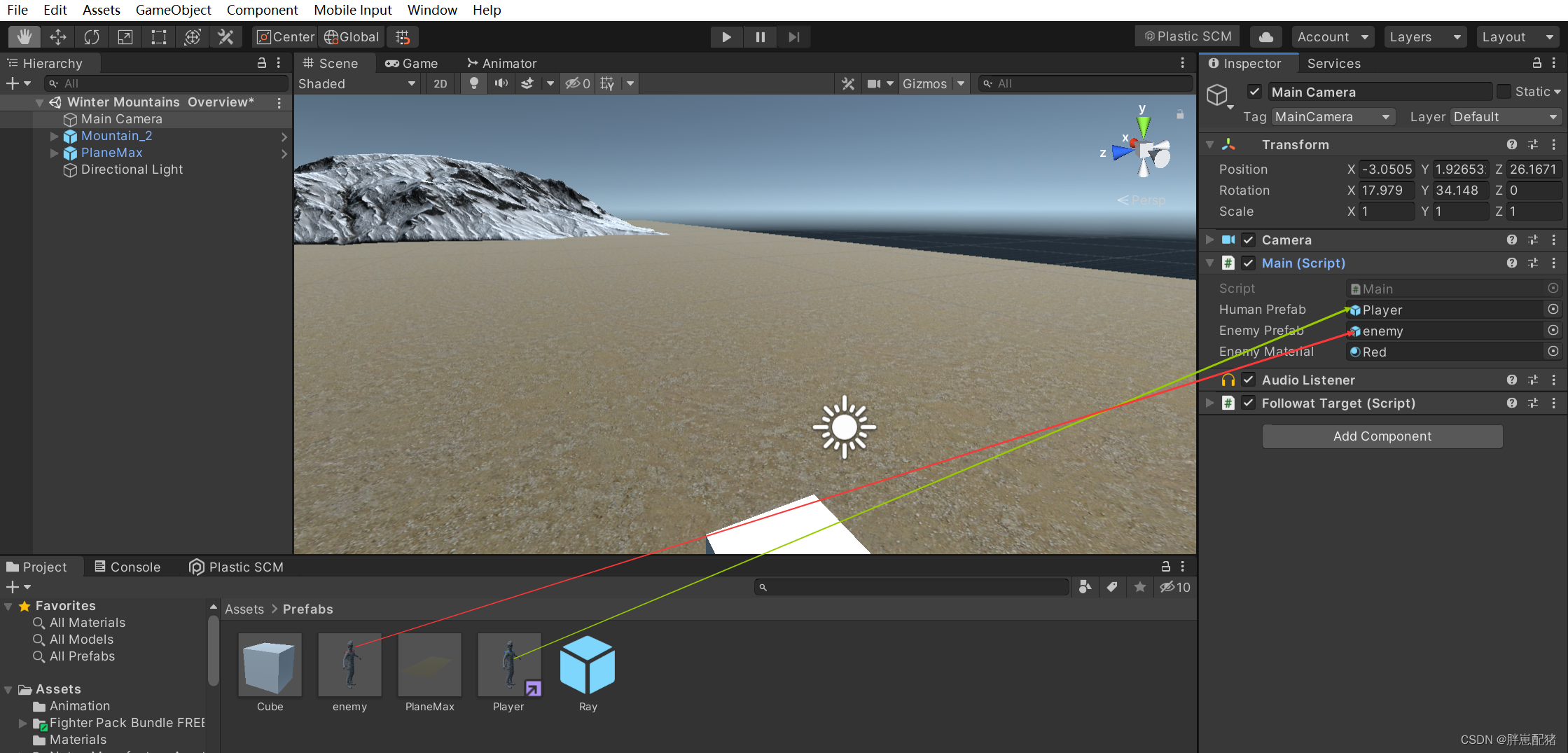Image resolution: width=1568 pixels, height=753 pixels.
Task: Open object picker for Enemy Material
Action: pos(1553,351)
